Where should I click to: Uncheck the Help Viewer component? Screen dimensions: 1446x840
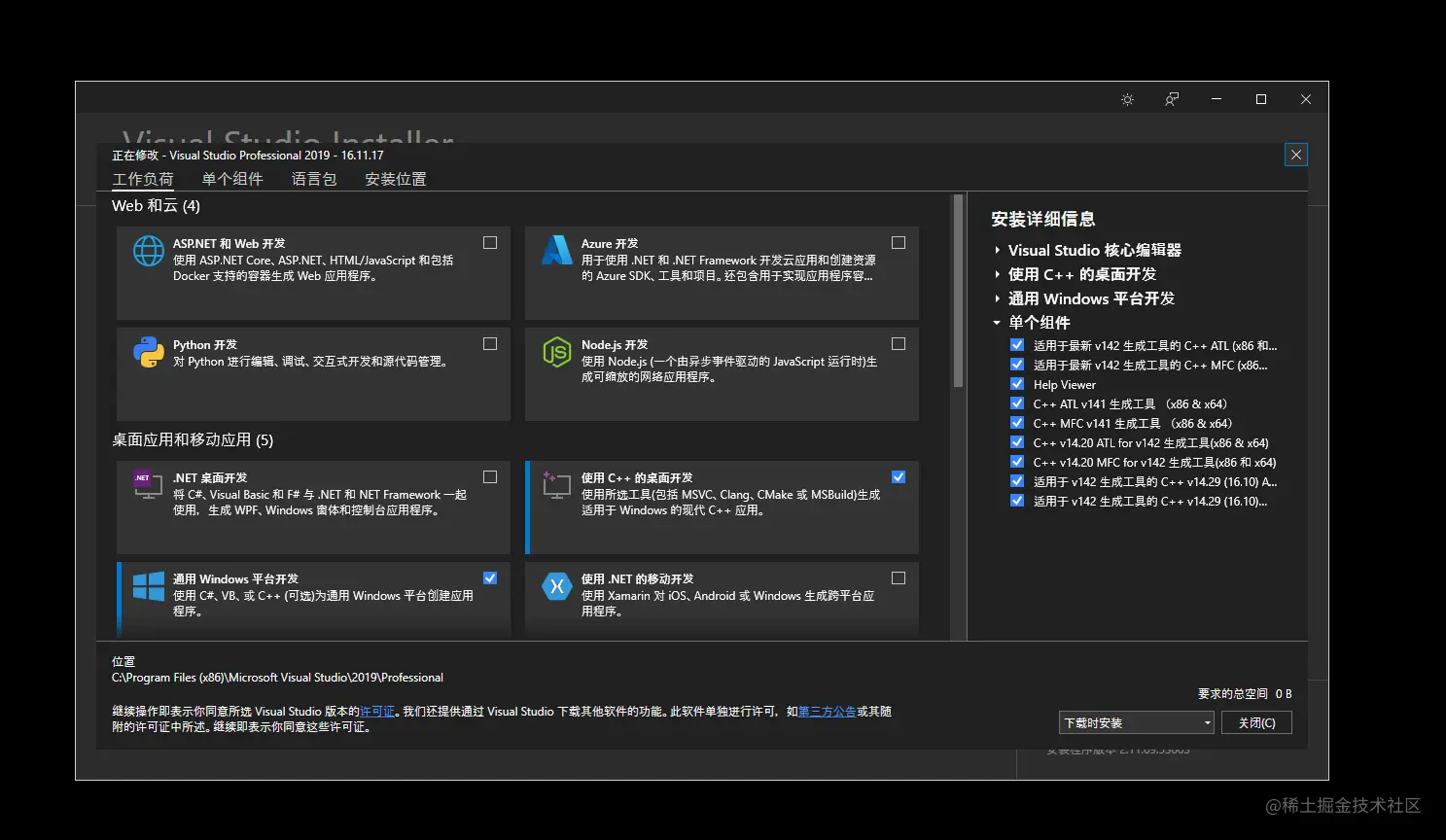[1017, 384]
